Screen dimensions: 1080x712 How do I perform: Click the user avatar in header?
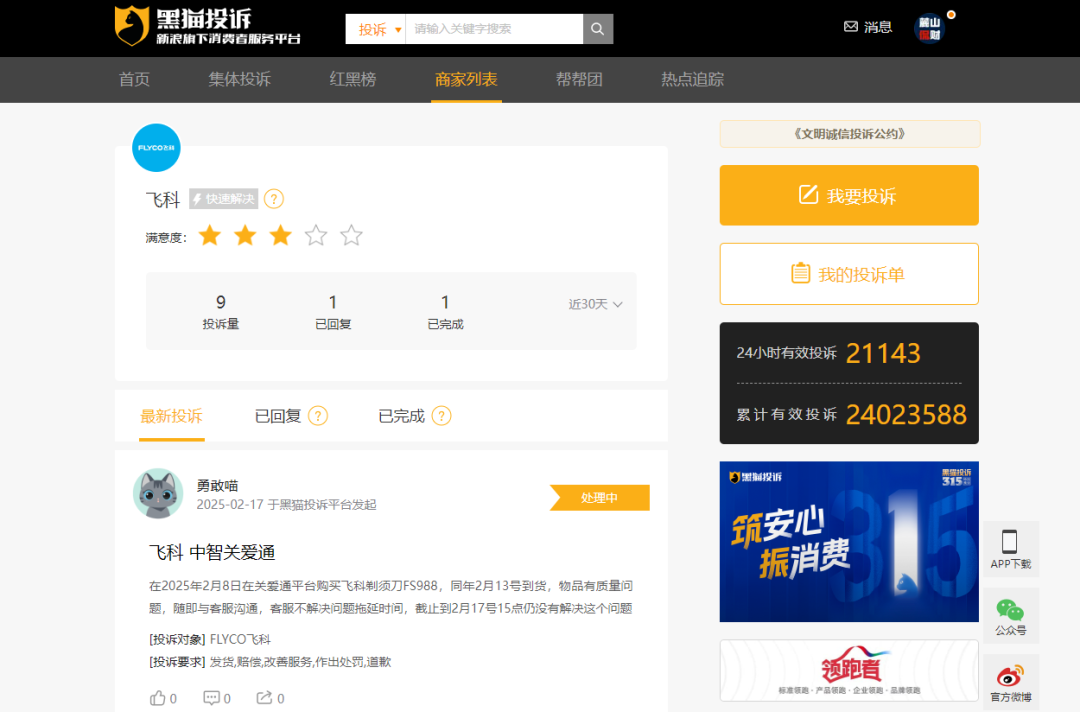929,28
